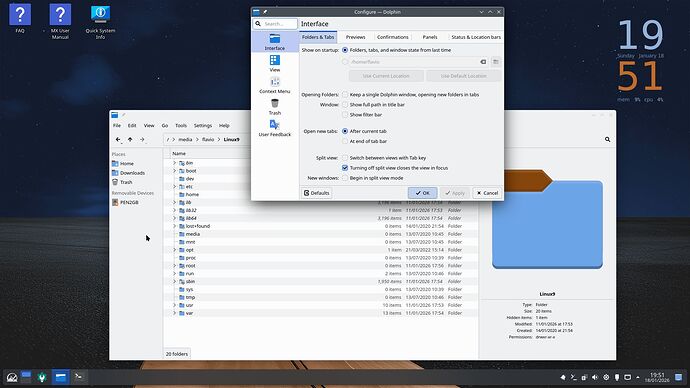Screen dimensions: 690x388
Task: Enable 'Show full path in title bar'
Action: click(345, 105)
